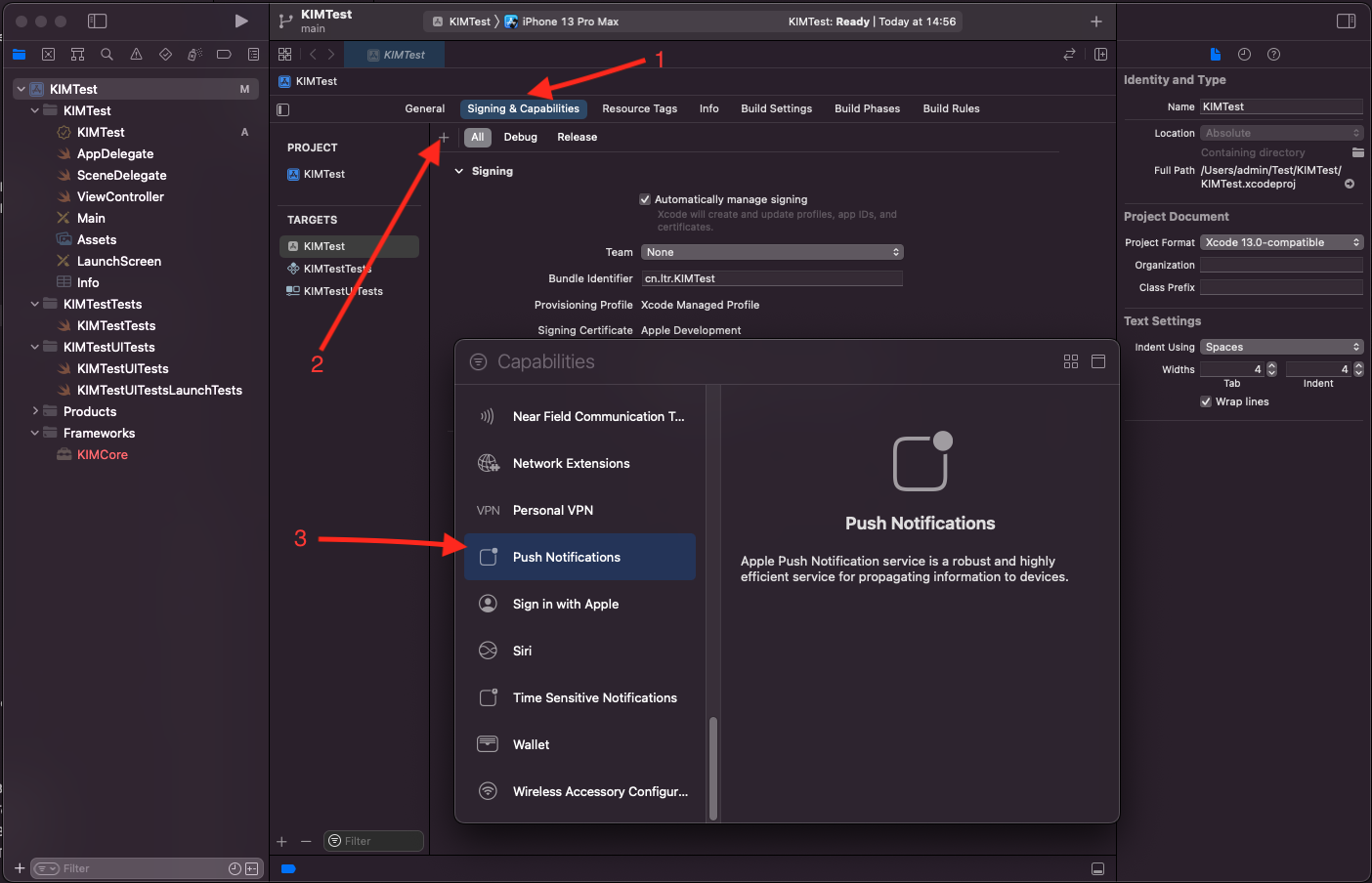This screenshot has height=883, width=1372.
Task: Click the Bundle Identifier text field
Action: coord(771,278)
